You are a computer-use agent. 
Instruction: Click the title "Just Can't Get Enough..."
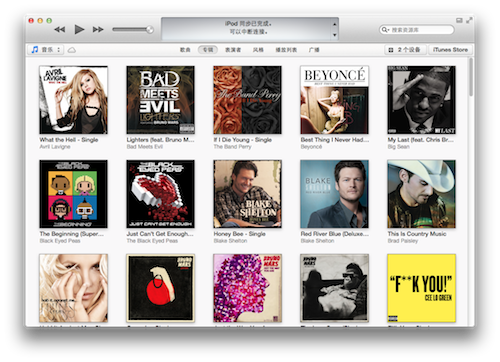160,234
